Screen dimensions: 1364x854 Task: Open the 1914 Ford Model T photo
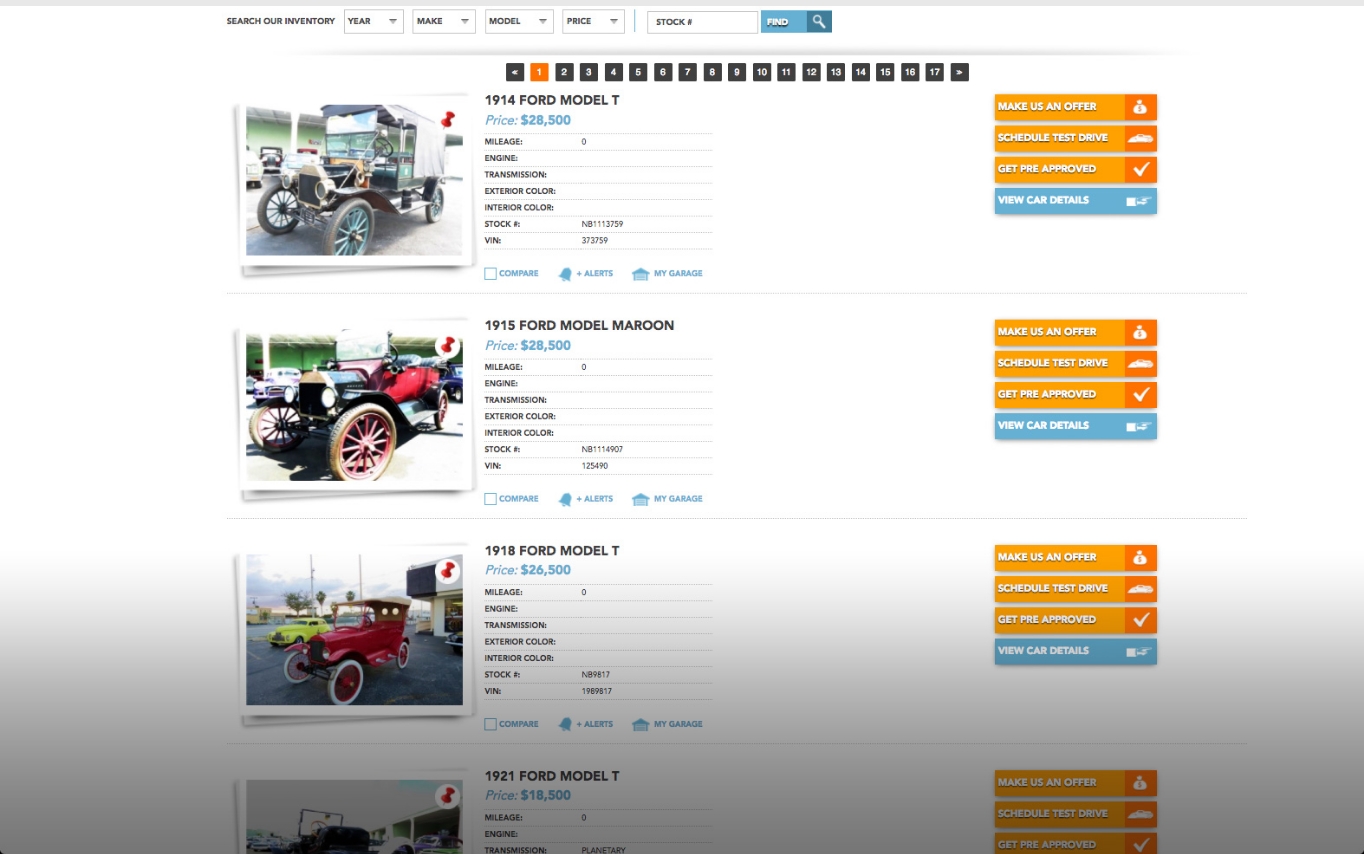[354, 180]
